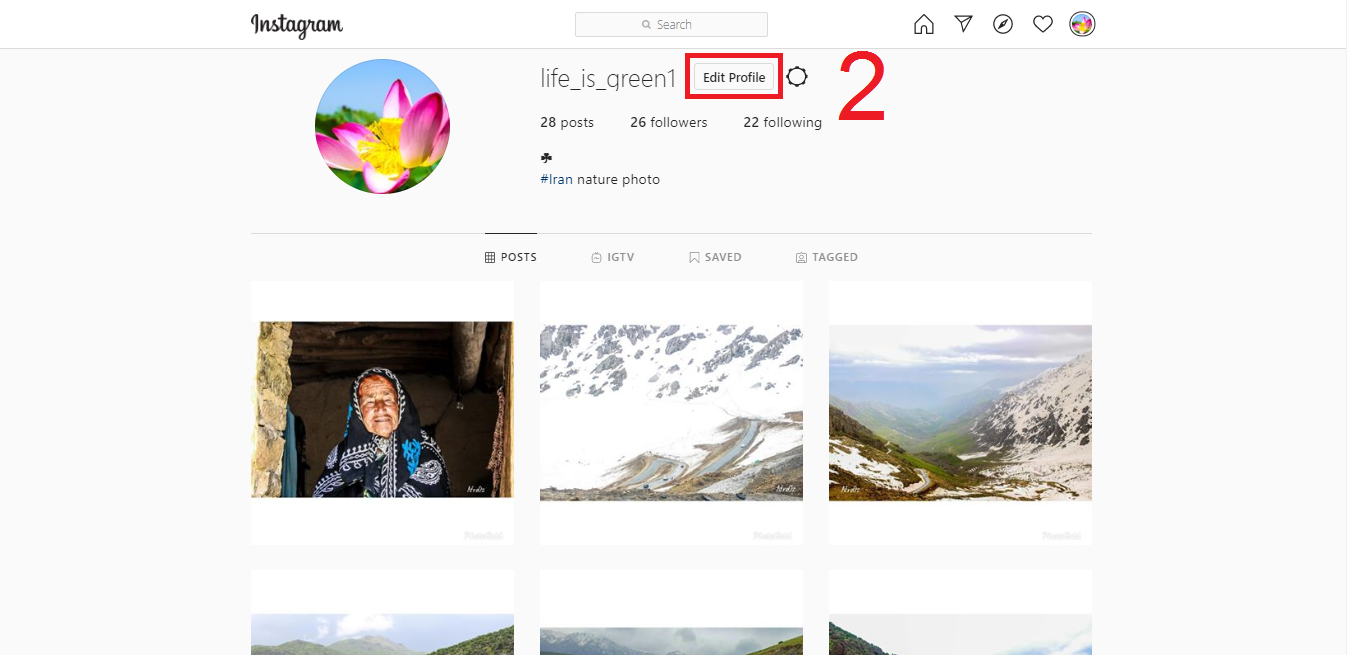
Task: Open the snowy mountain road post
Action: pyautogui.click(x=671, y=412)
